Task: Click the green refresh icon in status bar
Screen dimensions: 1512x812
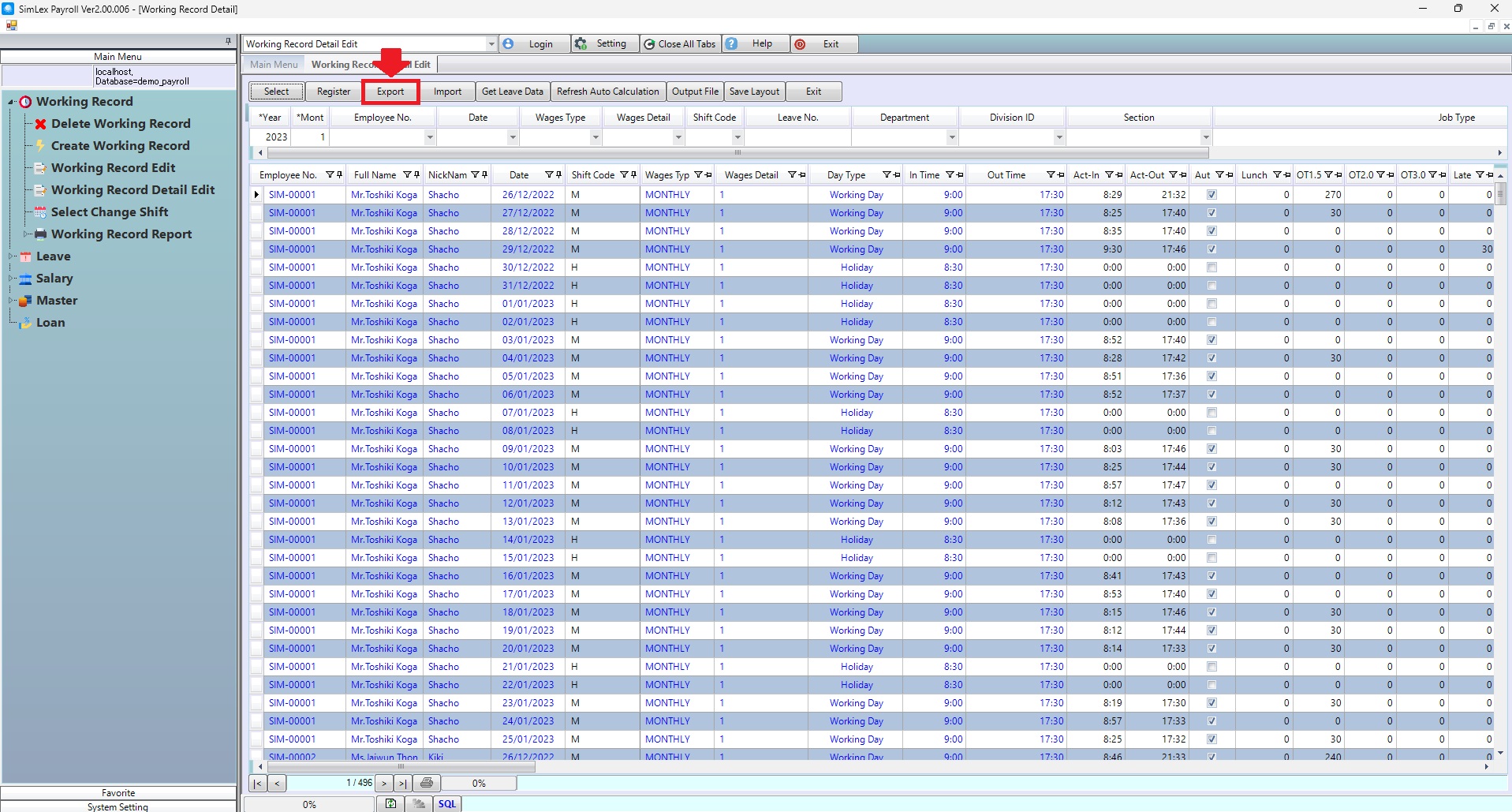Action: click(x=390, y=804)
